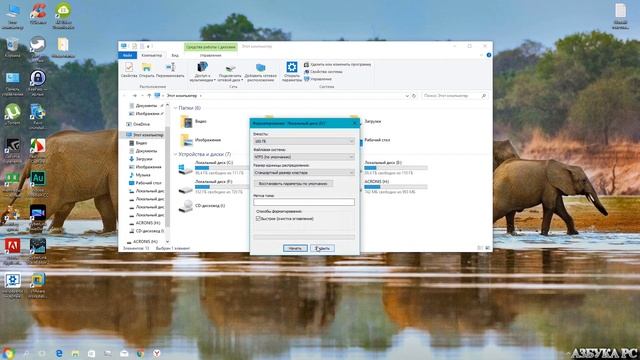Screen dimensions: 640x360
Task: Click Добавить сетевое расположение icon
Action: tap(260, 73)
